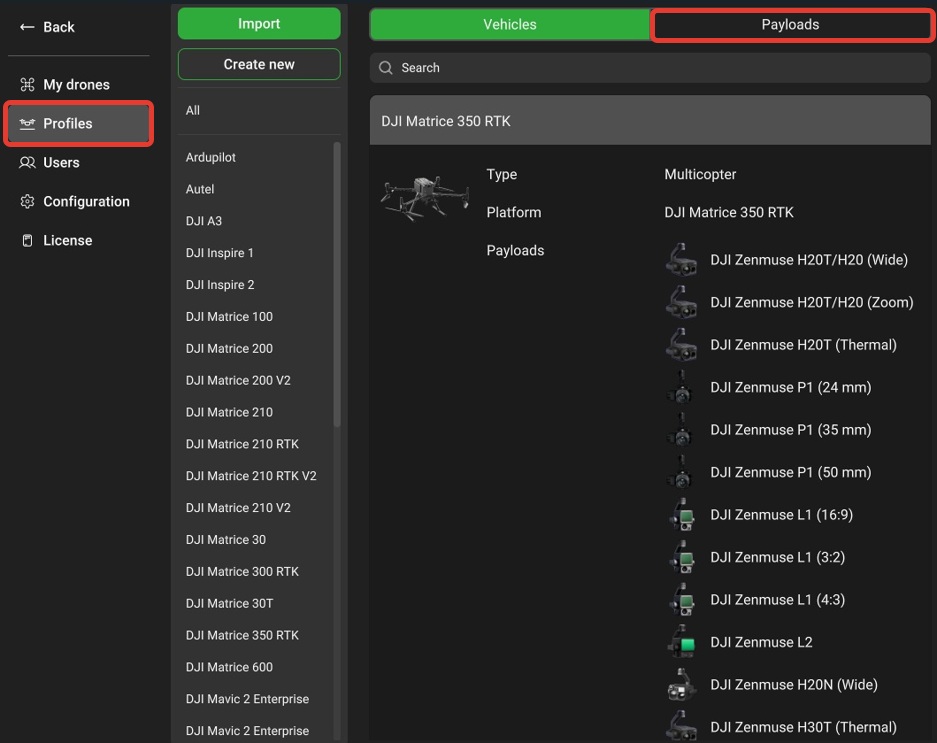937x743 pixels.
Task: Select DJI Matrice 30 profile
Action: (225, 540)
